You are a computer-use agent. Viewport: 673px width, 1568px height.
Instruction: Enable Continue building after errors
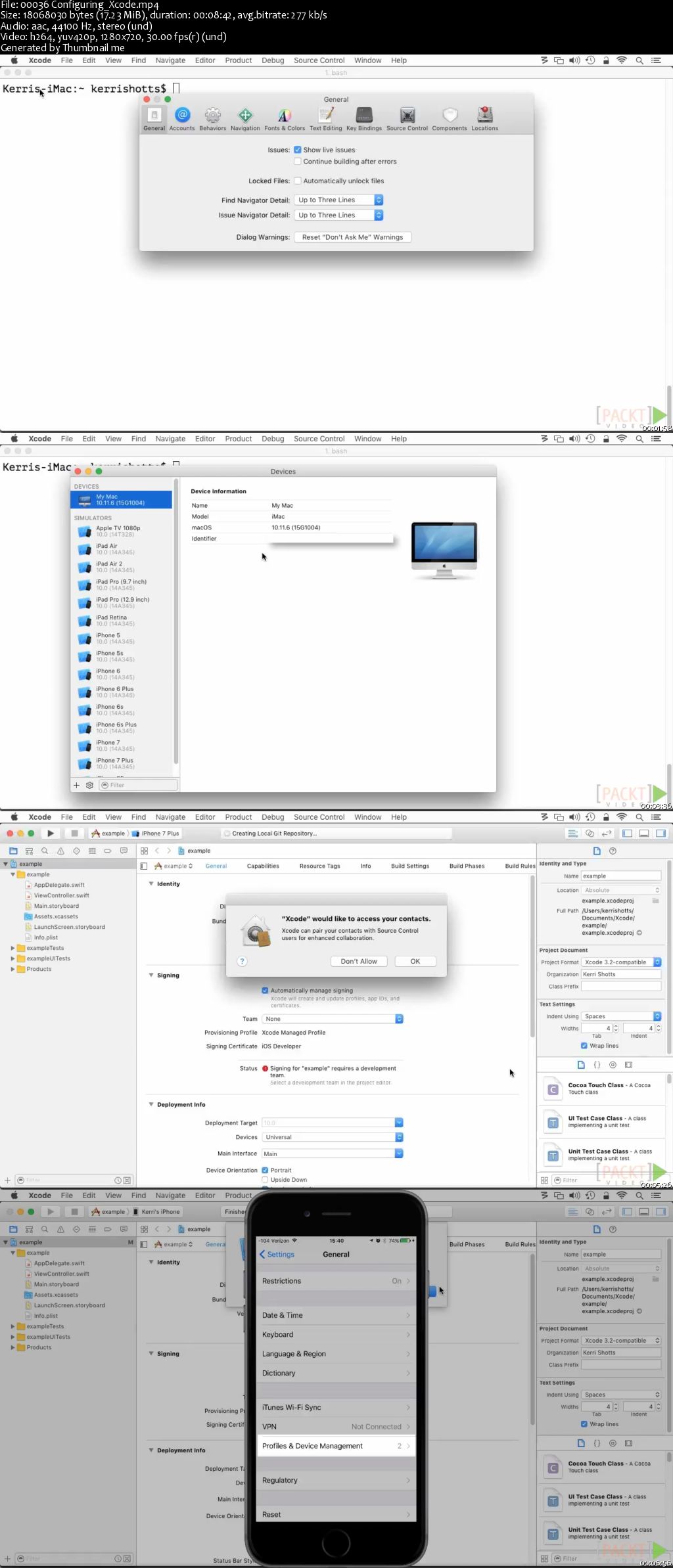pyautogui.click(x=298, y=162)
